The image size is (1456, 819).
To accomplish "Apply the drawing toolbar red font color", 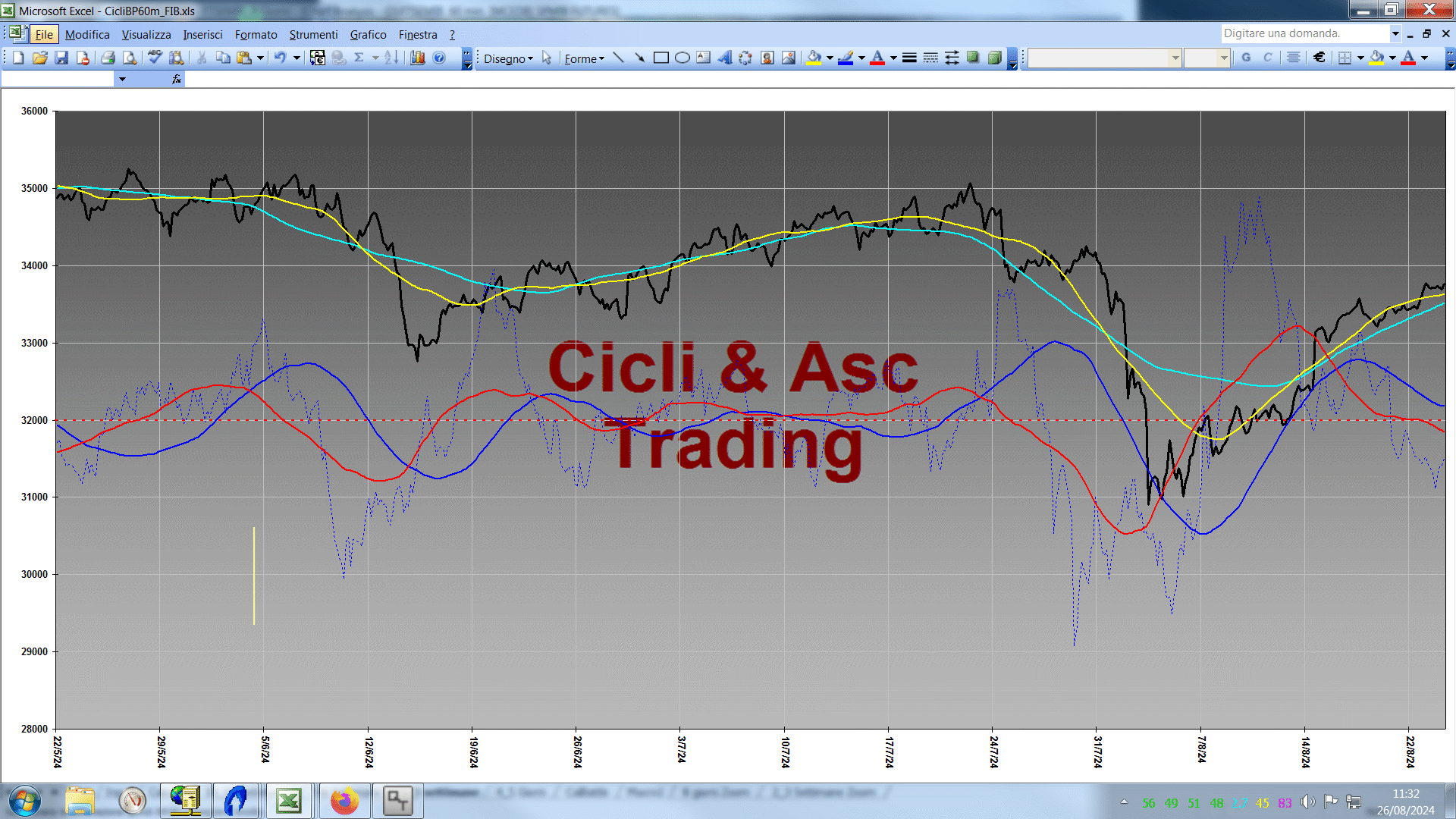I will tap(877, 58).
